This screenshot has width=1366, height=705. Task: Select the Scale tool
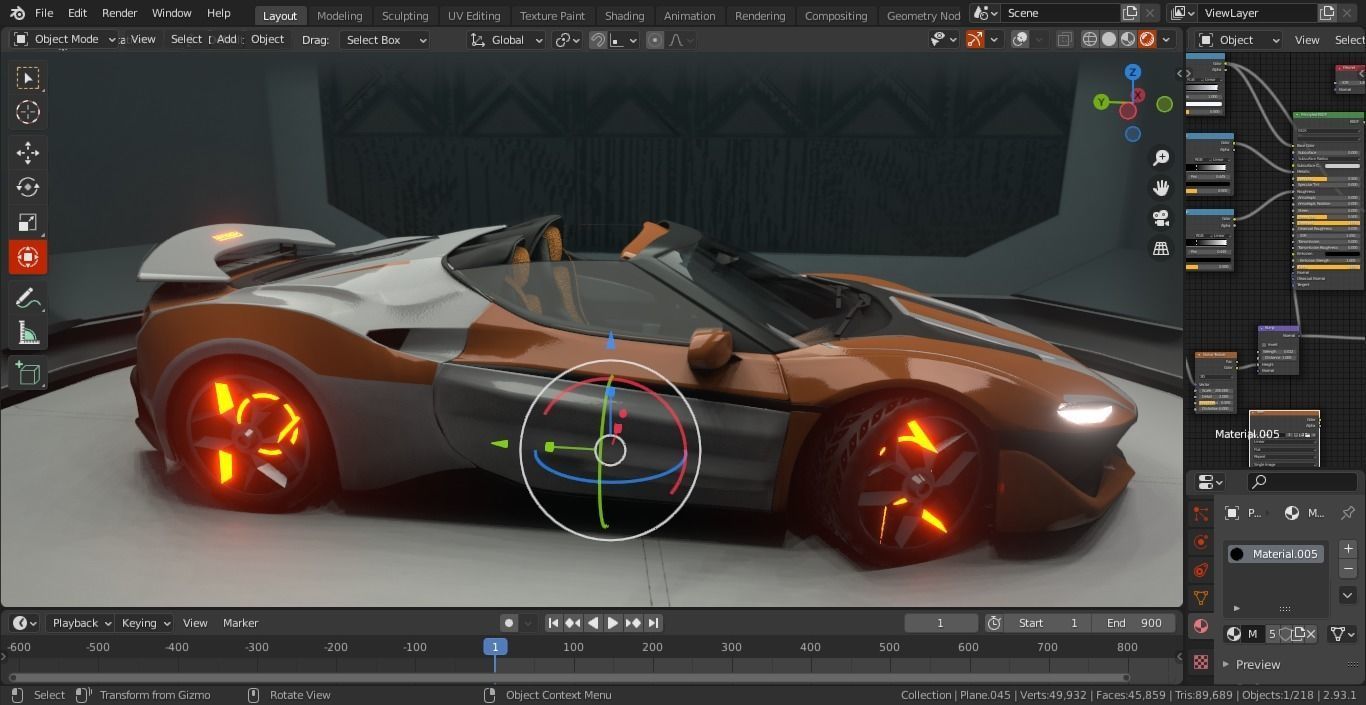coord(27,222)
